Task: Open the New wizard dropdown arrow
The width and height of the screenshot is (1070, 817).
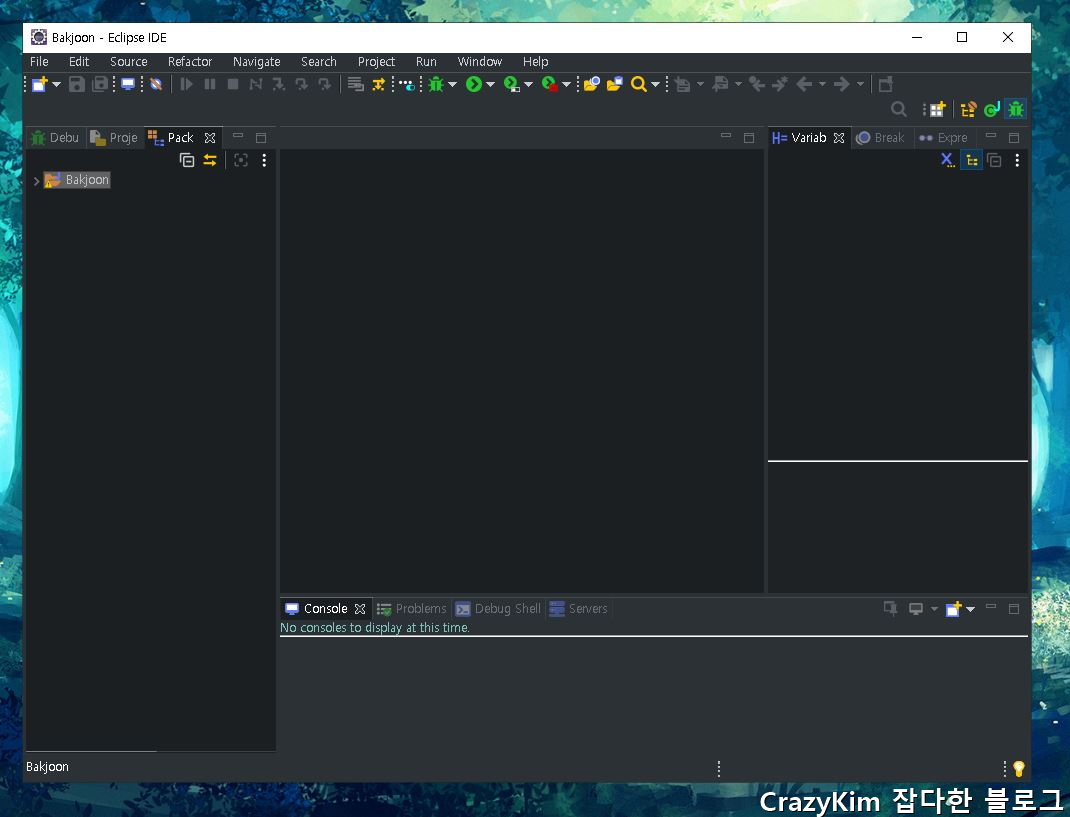Action: tap(54, 84)
